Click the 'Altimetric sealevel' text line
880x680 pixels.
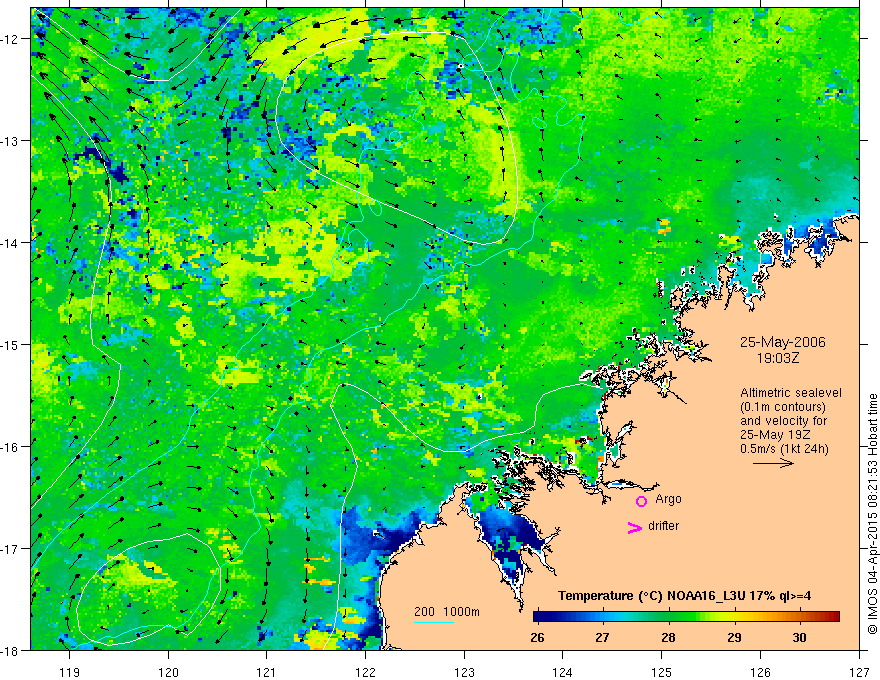click(790, 393)
